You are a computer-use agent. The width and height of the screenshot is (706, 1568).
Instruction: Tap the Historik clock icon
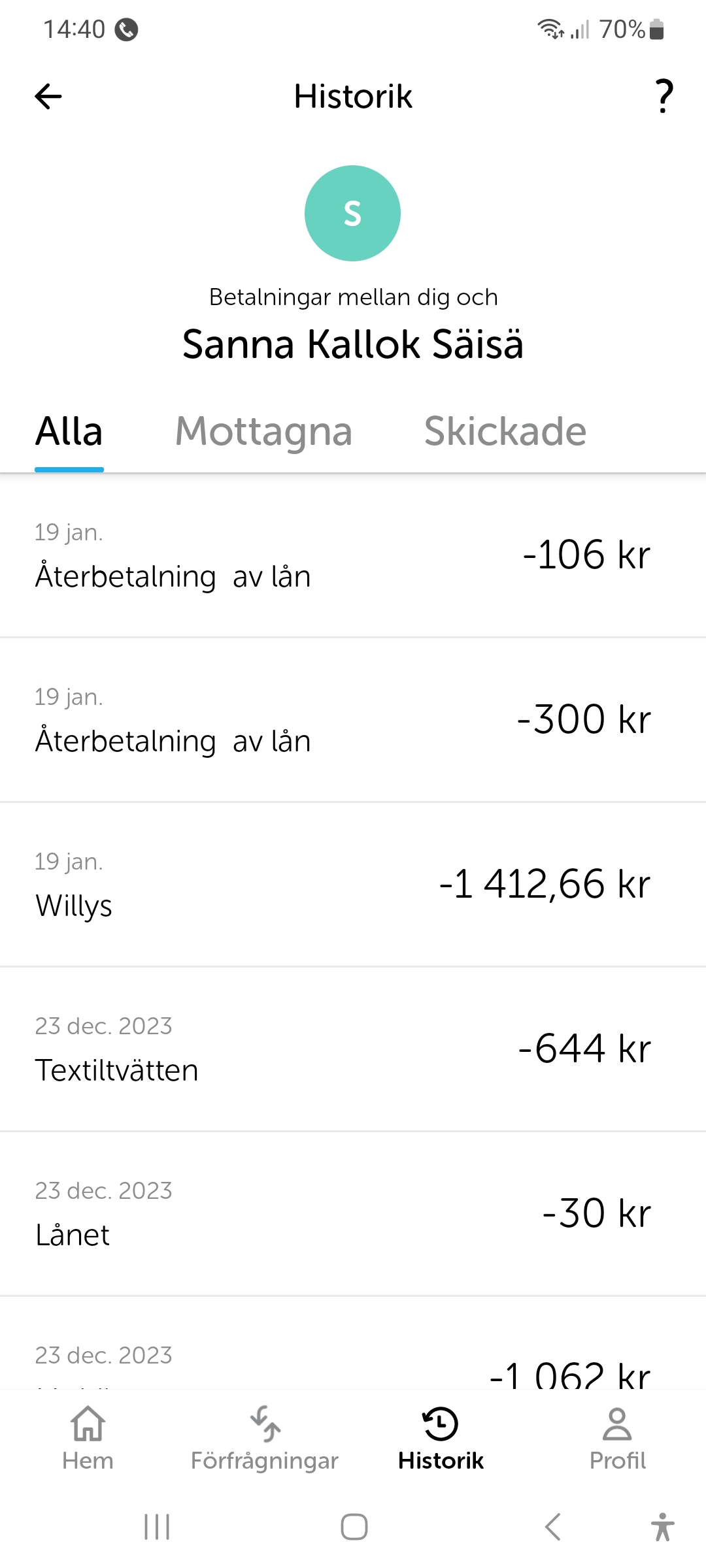(x=441, y=1424)
